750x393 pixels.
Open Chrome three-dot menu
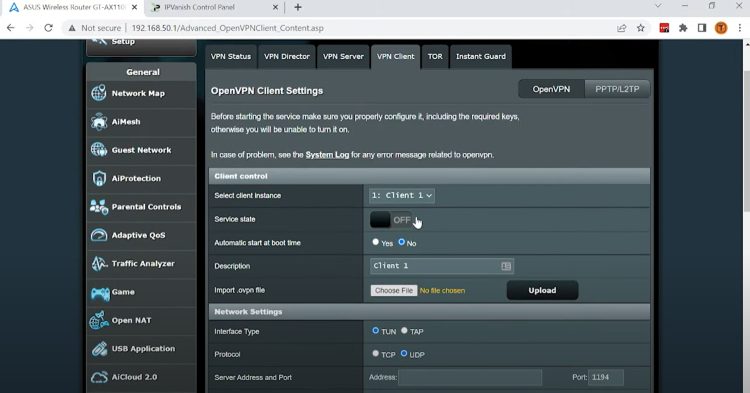739,28
